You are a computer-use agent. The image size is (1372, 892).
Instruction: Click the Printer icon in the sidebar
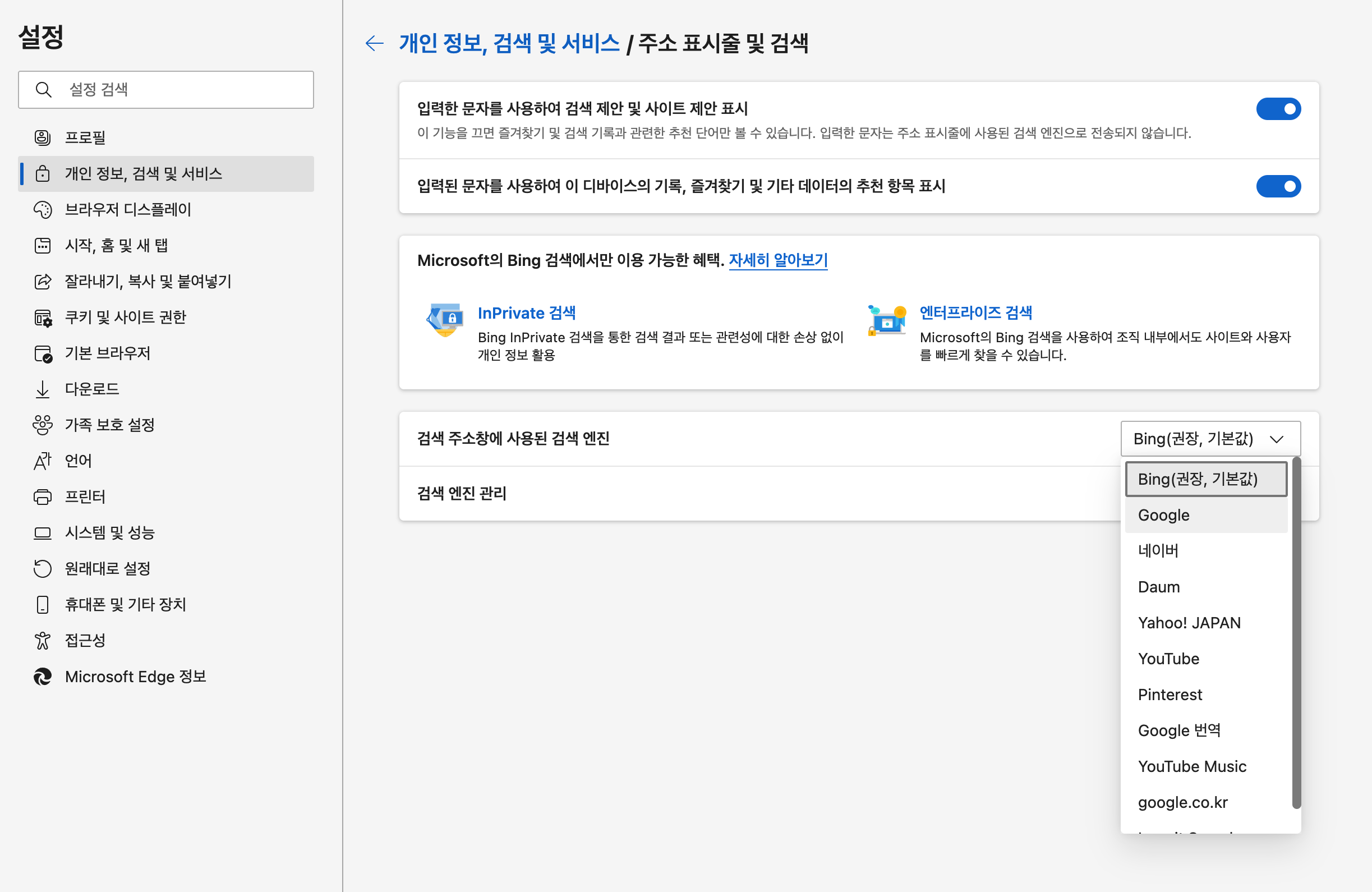pos(43,496)
